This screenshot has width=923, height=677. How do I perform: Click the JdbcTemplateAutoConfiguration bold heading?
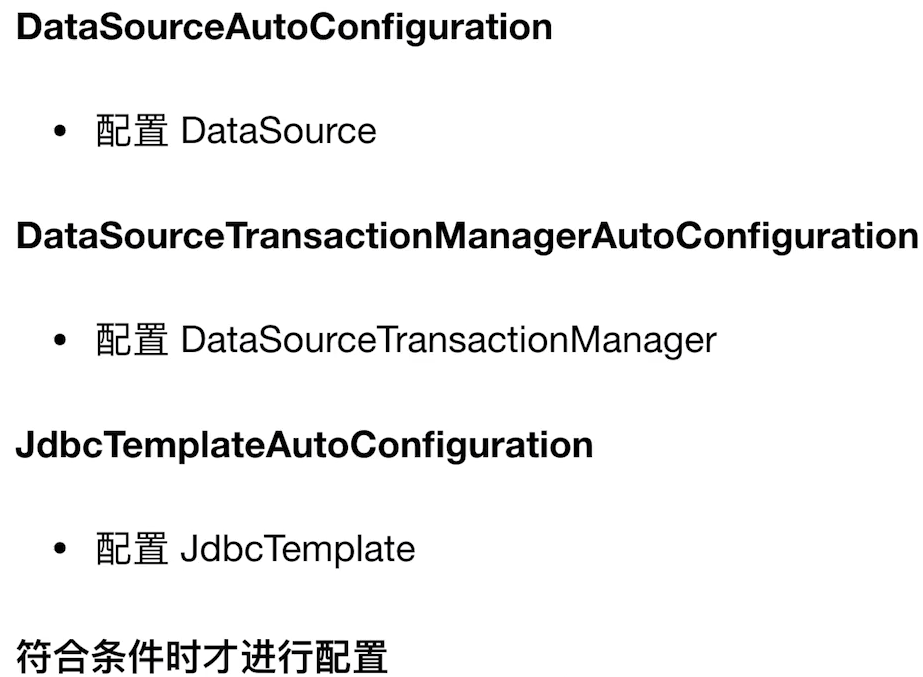pos(304,446)
